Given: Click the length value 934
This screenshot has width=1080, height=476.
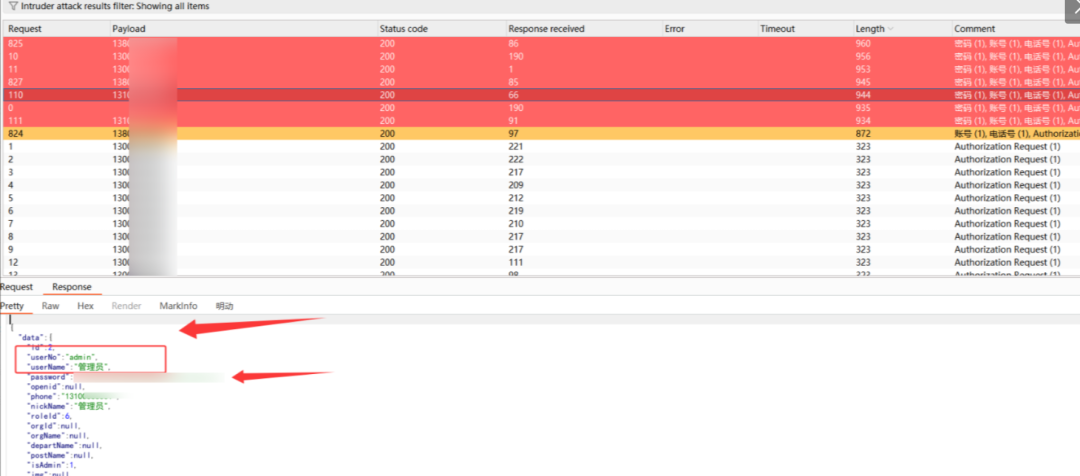Looking at the screenshot, I should point(863,121).
